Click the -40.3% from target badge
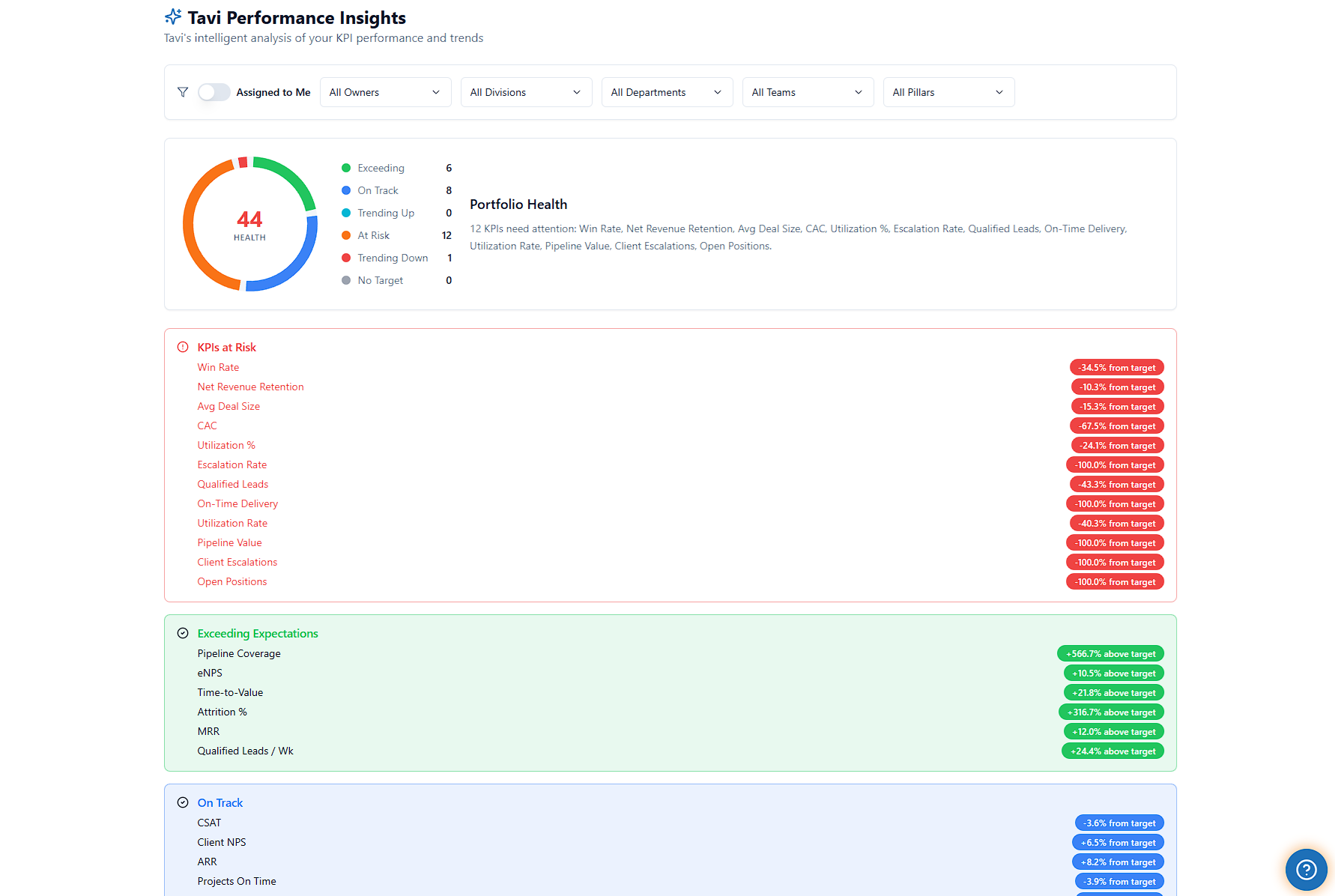1335x896 pixels. [x=1116, y=523]
